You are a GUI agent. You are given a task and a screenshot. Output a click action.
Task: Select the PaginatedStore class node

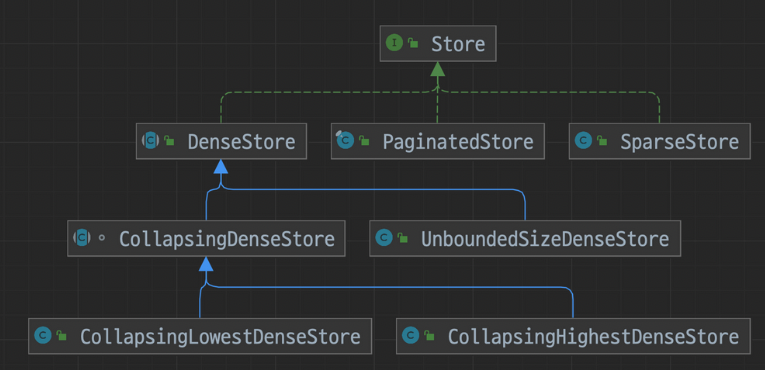[x=438, y=141]
